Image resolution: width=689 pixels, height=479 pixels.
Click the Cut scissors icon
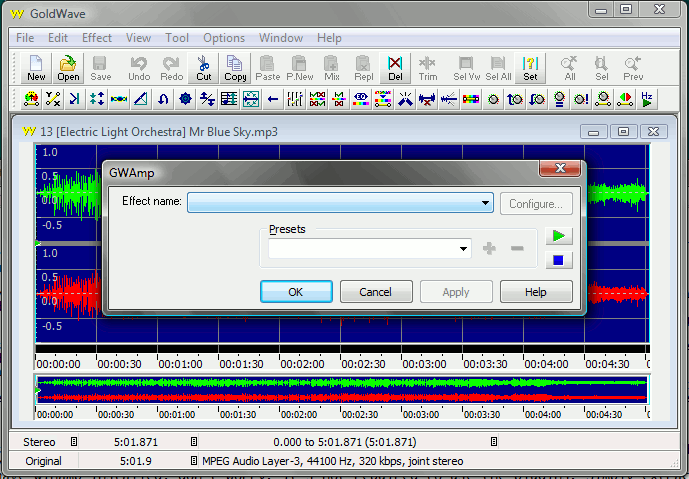(x=203, y=68)
